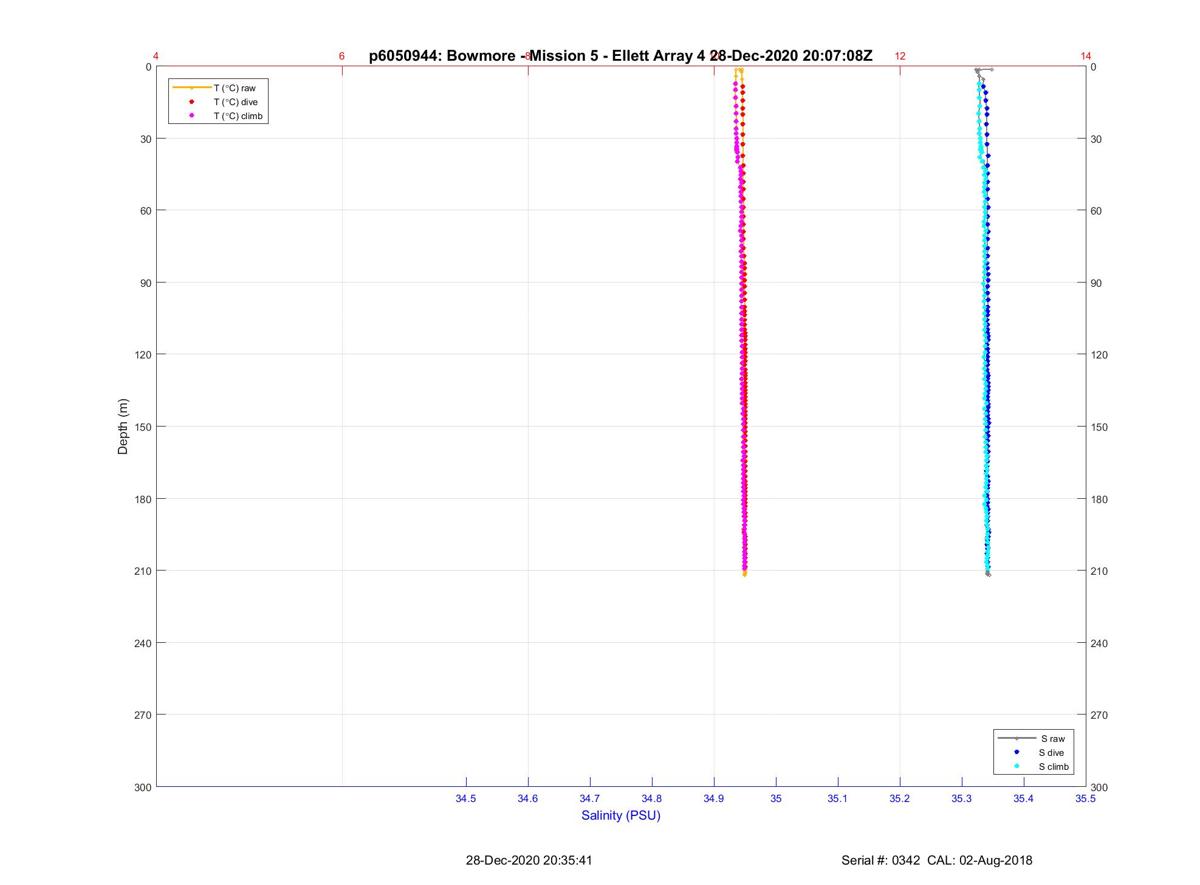1200x885 pixels.
Task: Click salinity tick label 34.9
Action: tap(714, 798)
